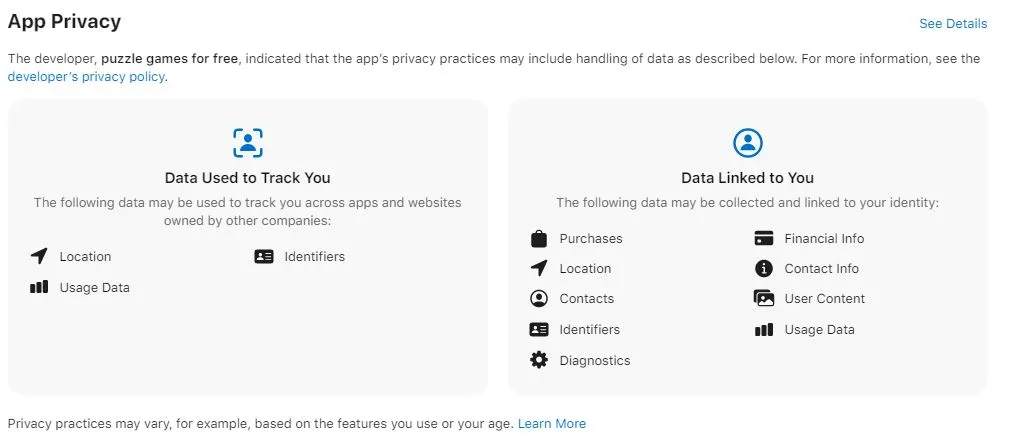Screen dimensions: 1022x446
Task: Click the User Content photo icon
Action: [x=764, y=299]
